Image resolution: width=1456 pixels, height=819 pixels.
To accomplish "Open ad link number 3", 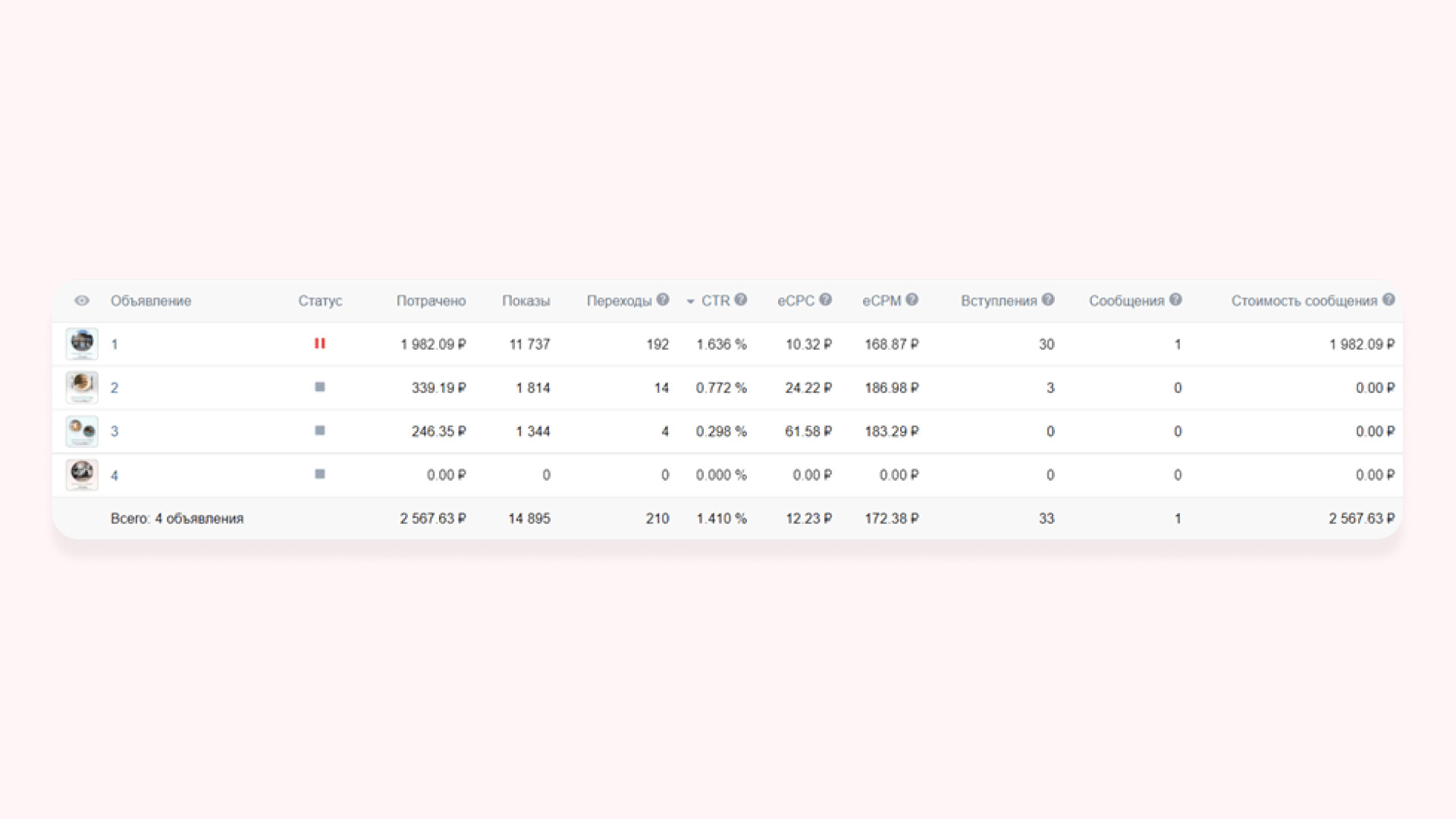I will click(x=115, y=431).
